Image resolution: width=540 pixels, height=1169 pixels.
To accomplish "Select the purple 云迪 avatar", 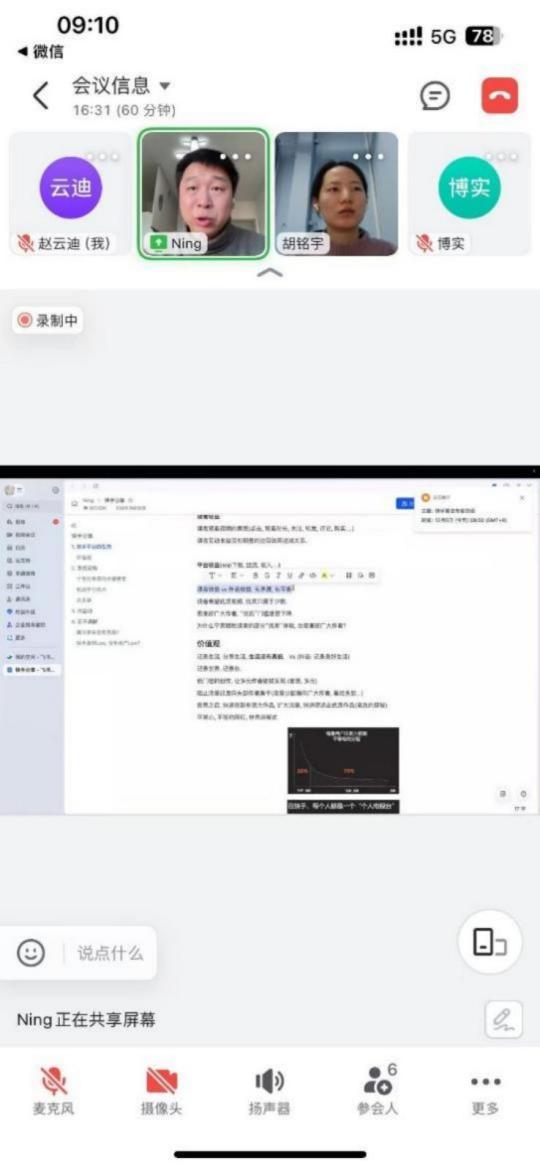I will (x=70, y=187).
